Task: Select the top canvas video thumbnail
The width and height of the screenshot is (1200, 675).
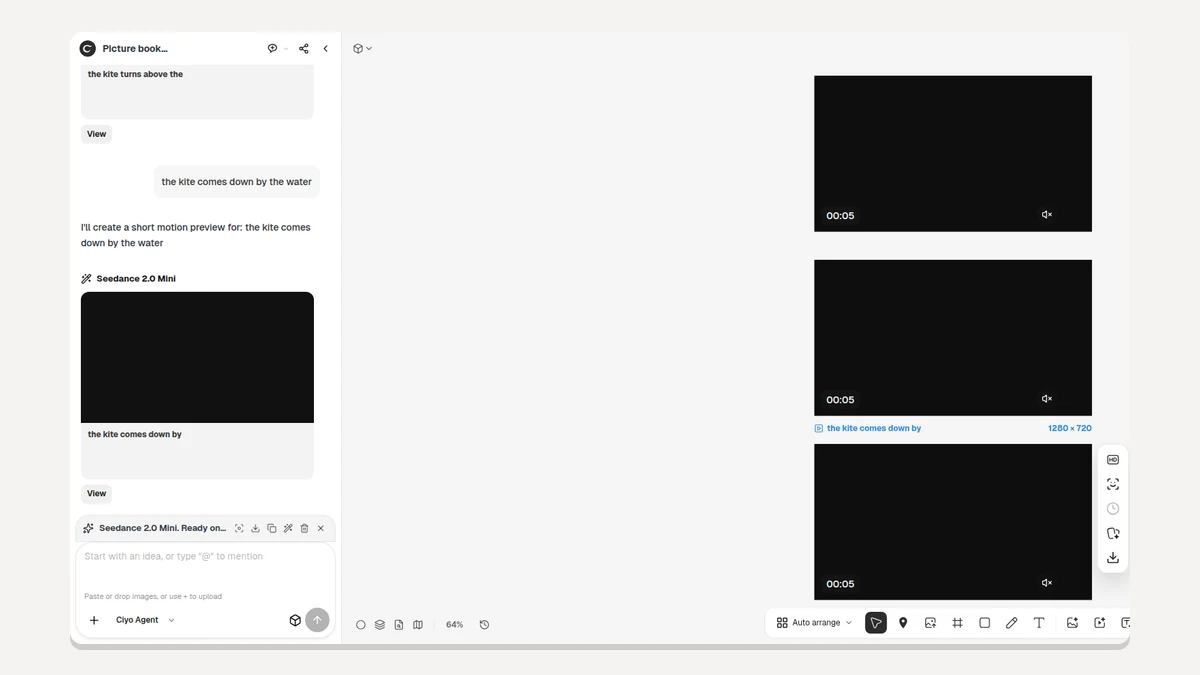Action: 953,154
